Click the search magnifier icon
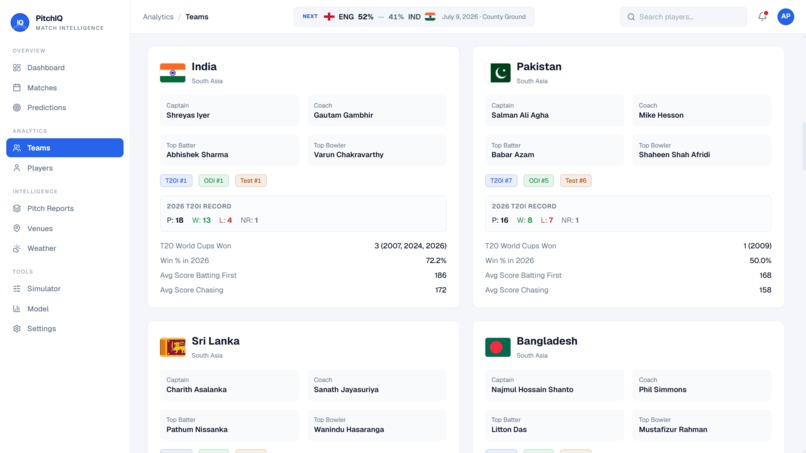This screenshot has width=806, height=453. (x=631, y=17)
